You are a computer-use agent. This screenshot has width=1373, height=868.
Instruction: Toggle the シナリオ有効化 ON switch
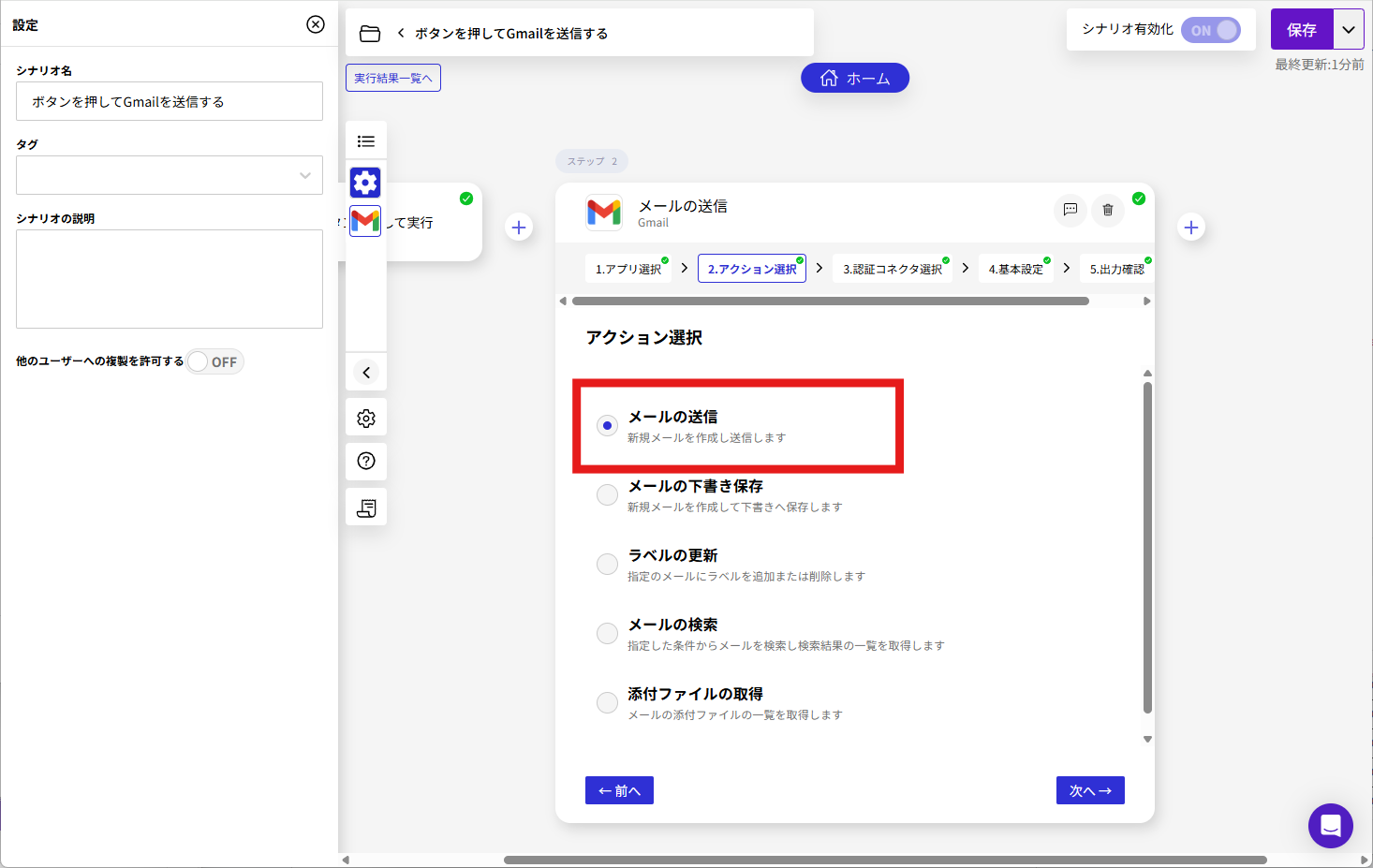click(1211, 30)
